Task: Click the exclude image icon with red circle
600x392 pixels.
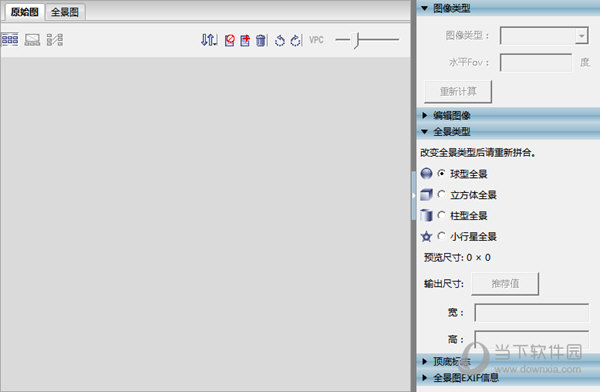Action: (x=230, y=40)
